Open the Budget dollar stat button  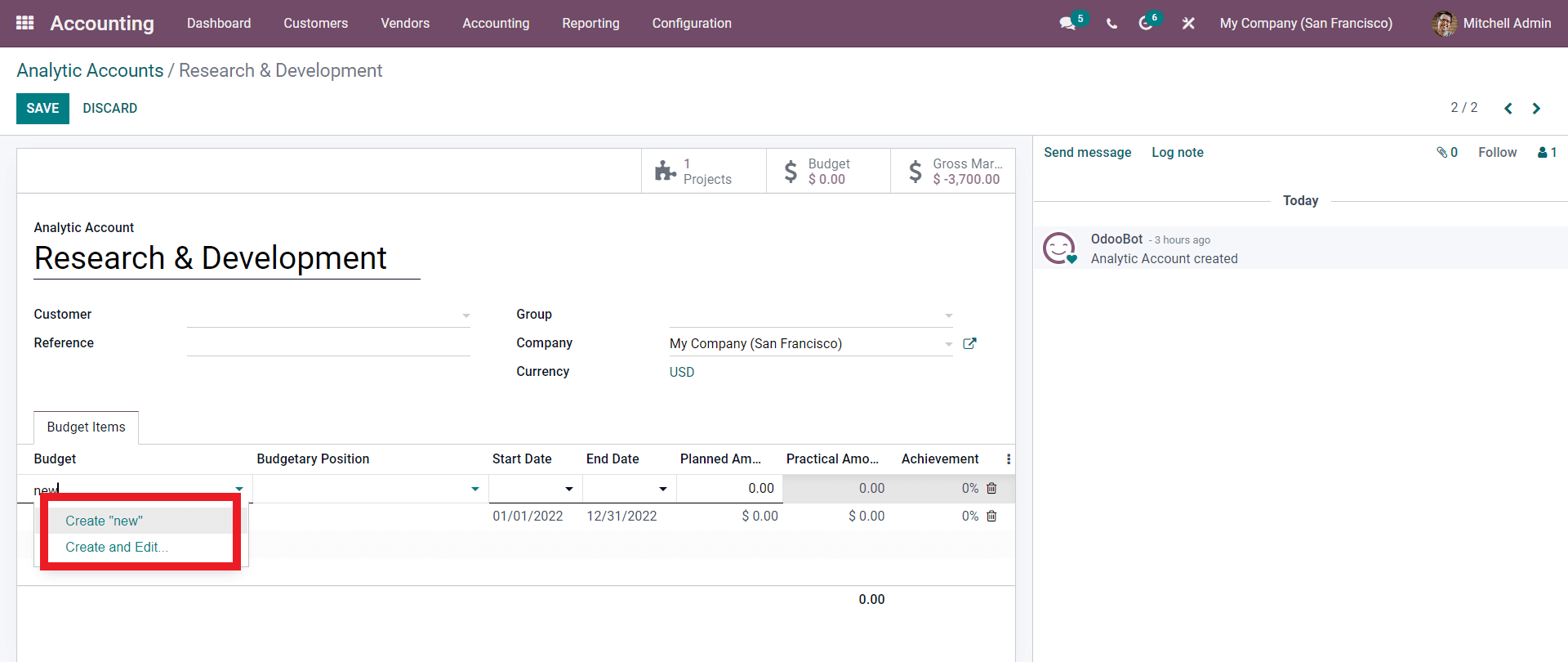(x=828, y=171)
